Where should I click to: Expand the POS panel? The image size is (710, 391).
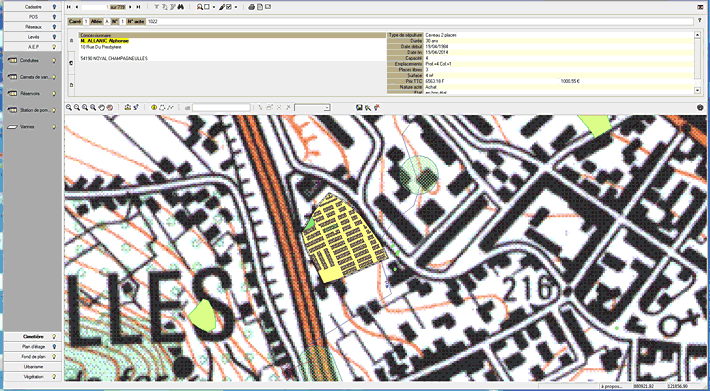point(33,17)
